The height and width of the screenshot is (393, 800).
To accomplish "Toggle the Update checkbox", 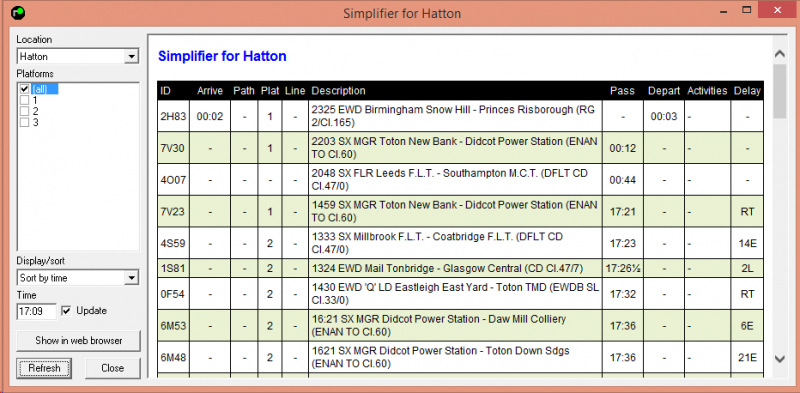I will [x=66, y=311].
